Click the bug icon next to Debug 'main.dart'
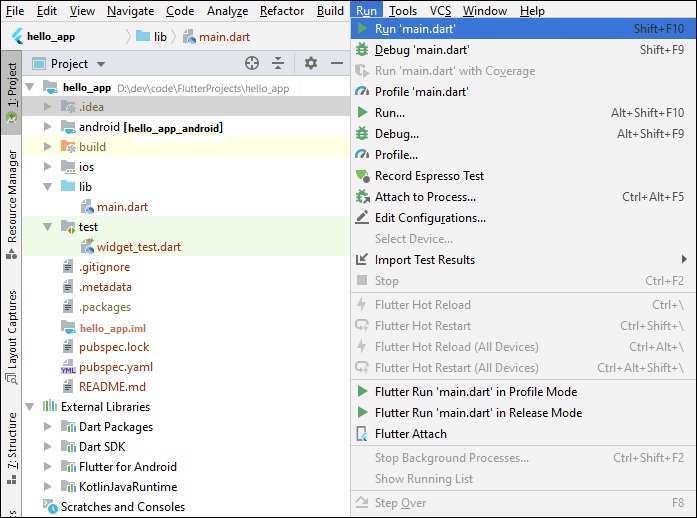The height and width of the screenshot is (518, 697). pos(362,50)
